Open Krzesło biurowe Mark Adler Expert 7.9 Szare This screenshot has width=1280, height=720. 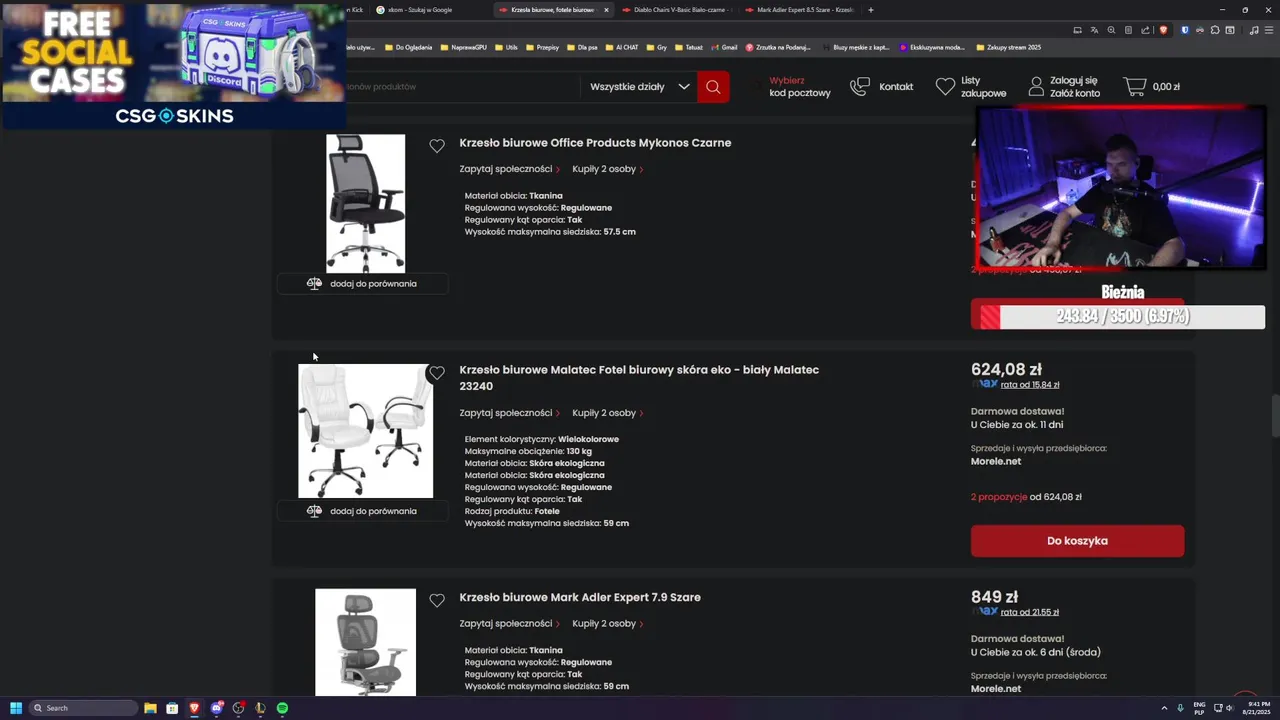(x=580, y=597)
